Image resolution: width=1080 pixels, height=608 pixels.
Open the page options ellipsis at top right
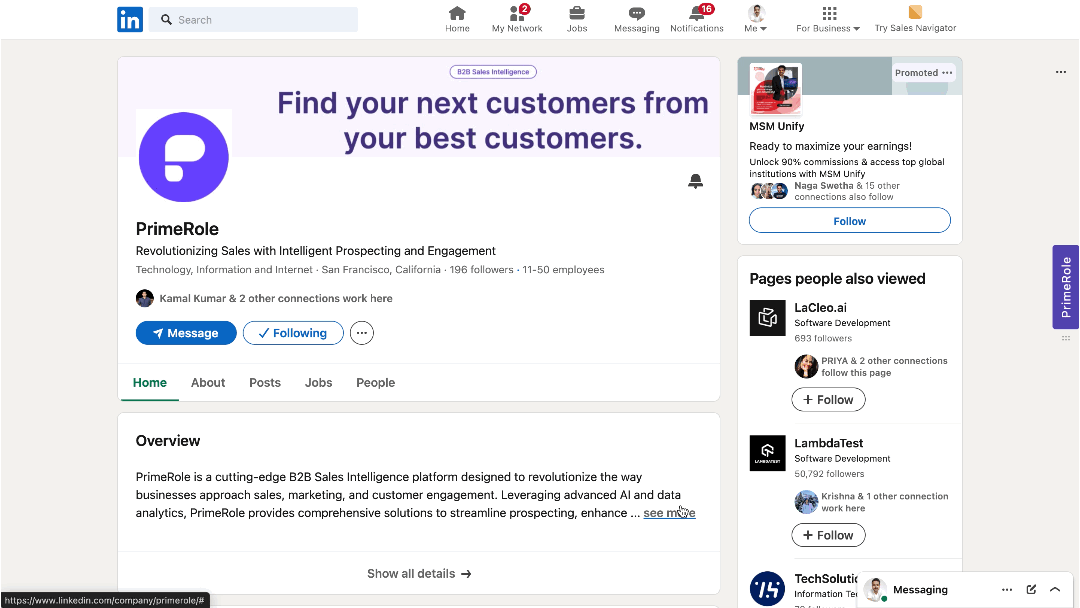1061,72
